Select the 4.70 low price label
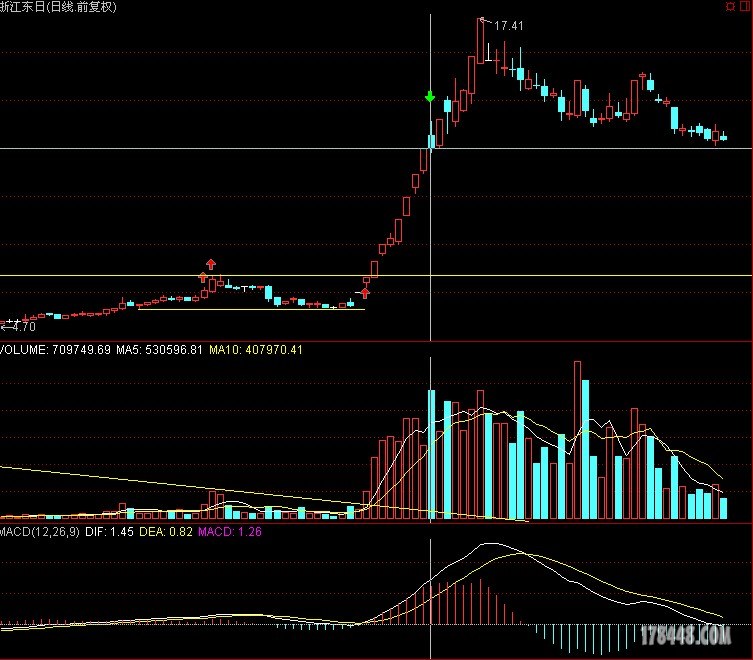 point(23,327)
